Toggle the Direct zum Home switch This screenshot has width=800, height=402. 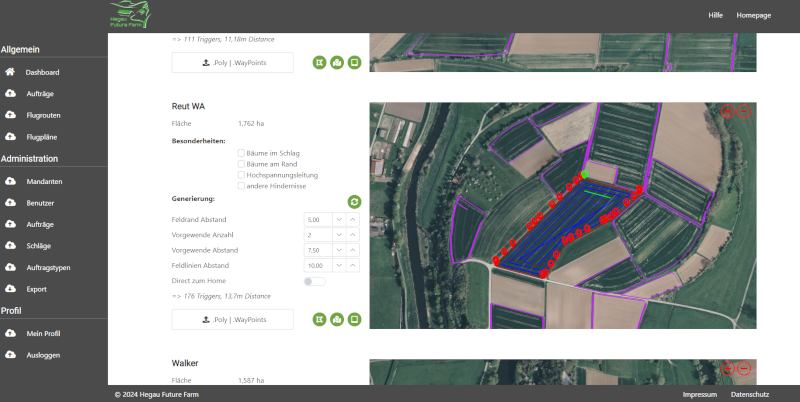click(314, 282)
